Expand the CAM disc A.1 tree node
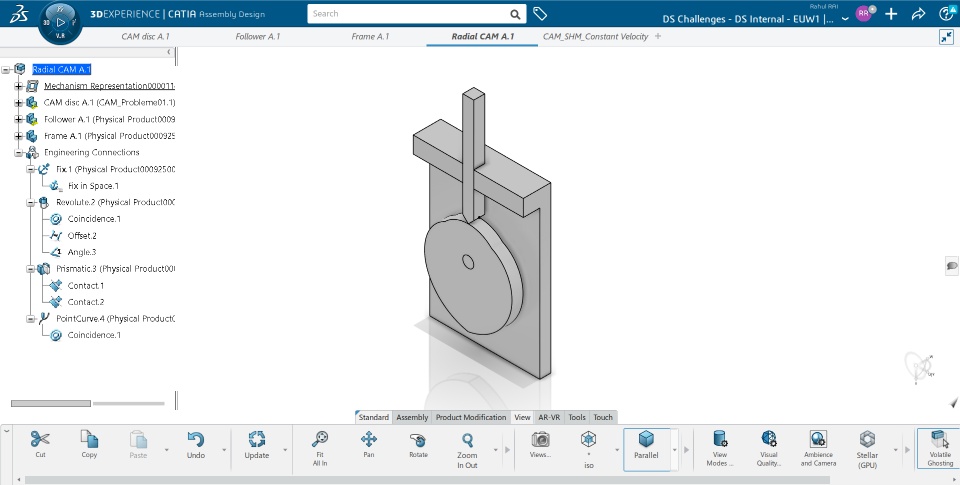Image resolution: width=960 pixels, height=485 pixels. pos(18,103)
